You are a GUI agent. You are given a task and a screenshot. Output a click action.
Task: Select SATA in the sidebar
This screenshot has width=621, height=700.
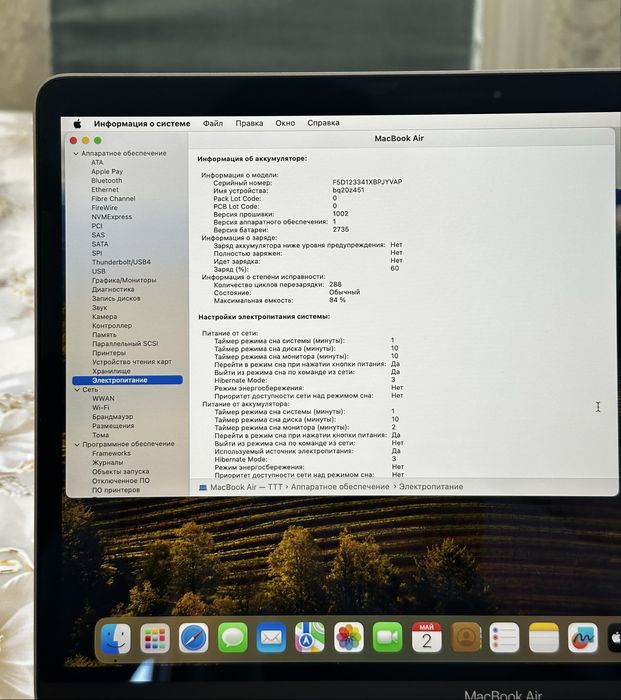pos(100,244)
